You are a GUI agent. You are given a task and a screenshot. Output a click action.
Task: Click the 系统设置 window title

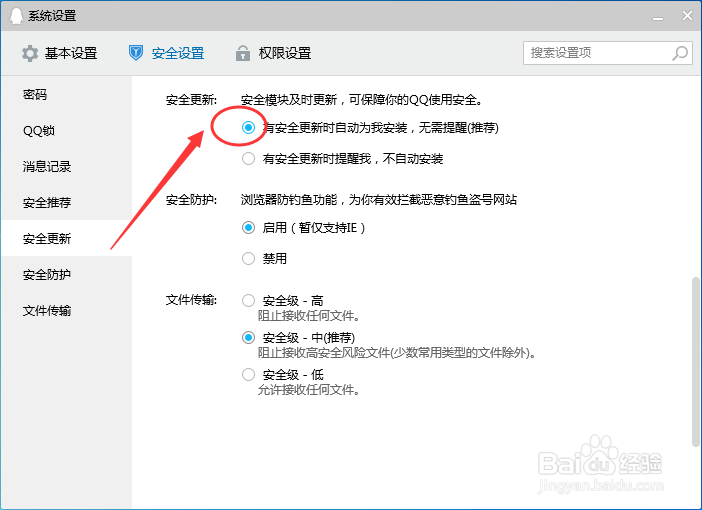coord(52,16)
